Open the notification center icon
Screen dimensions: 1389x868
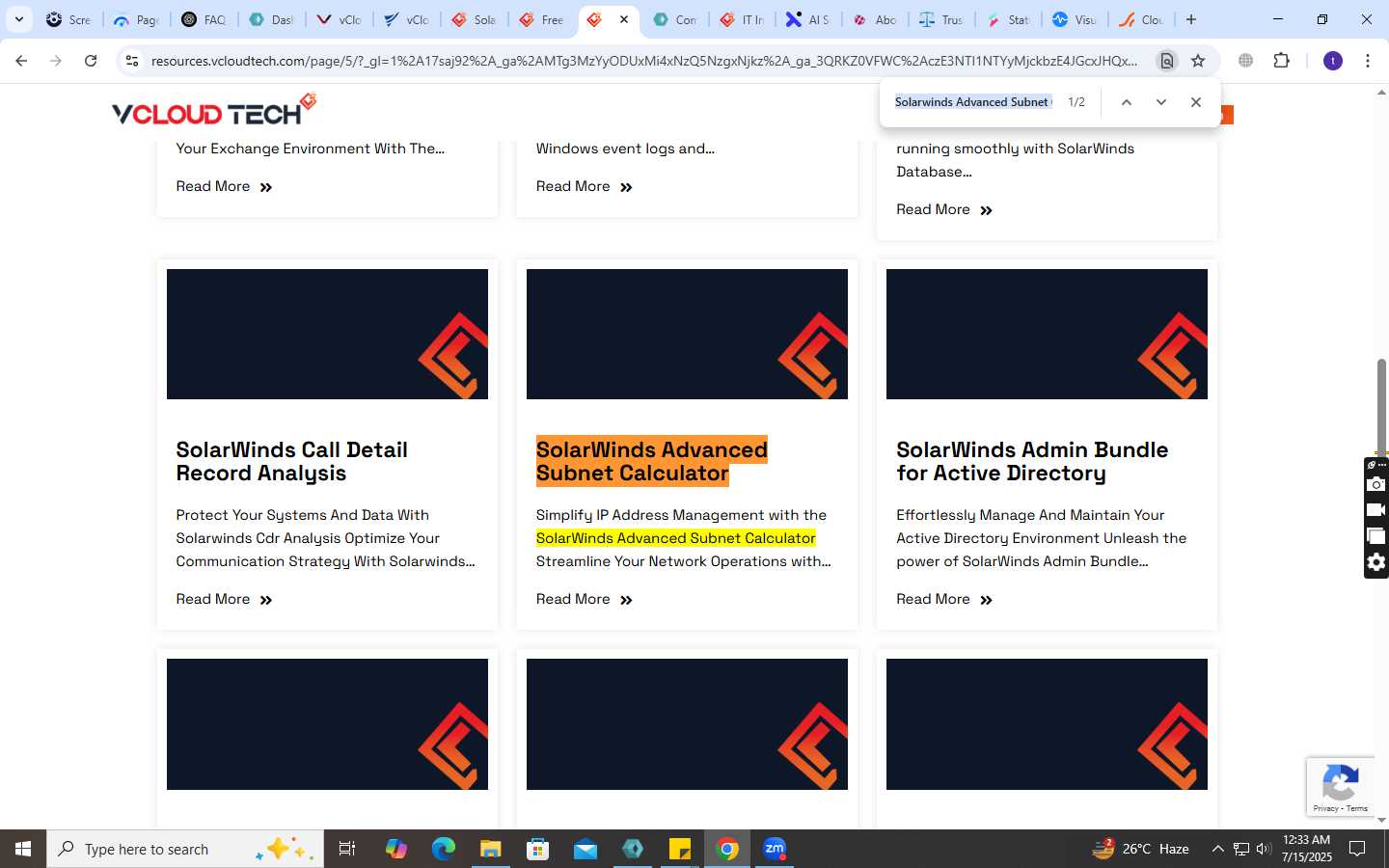(x=1357, y=849)
